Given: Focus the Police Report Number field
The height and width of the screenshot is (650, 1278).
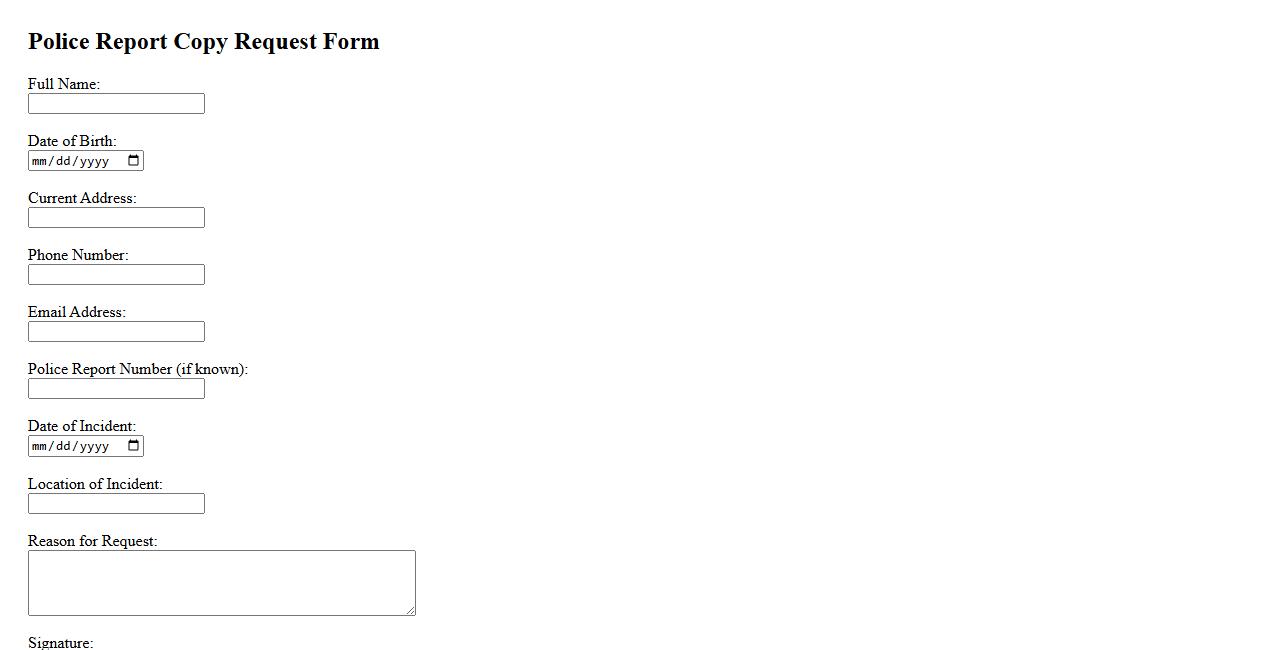Looking at the screenshot, I should [116, 389].
